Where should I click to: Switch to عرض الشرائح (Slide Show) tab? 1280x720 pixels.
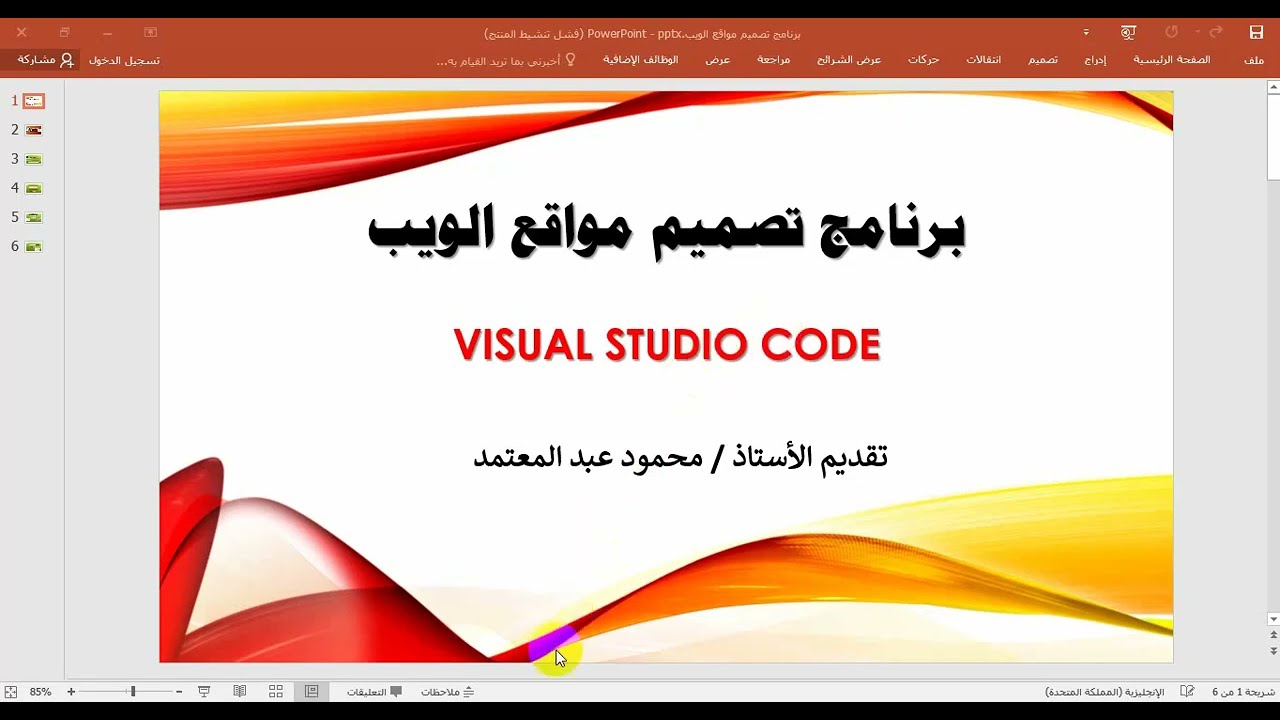[849, 60]
